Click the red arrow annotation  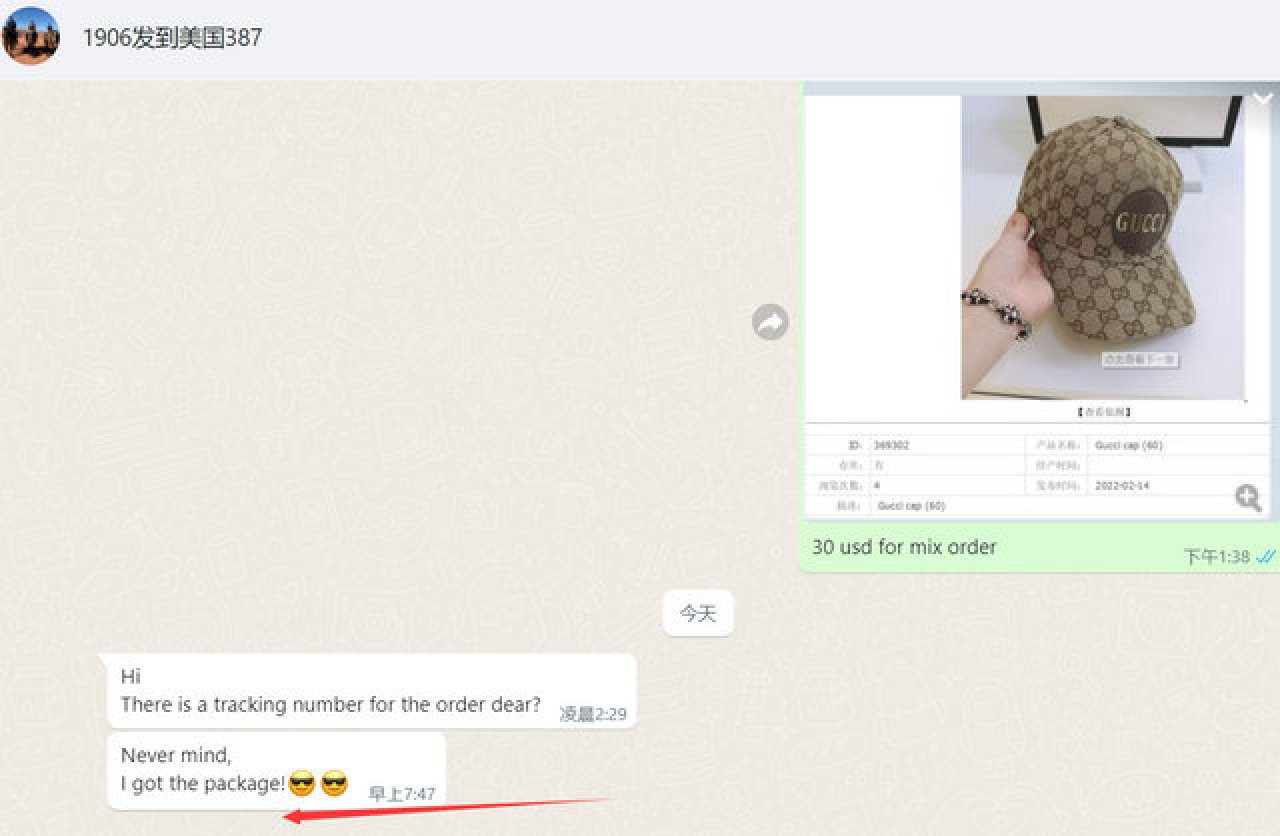[x=448, y=808]
